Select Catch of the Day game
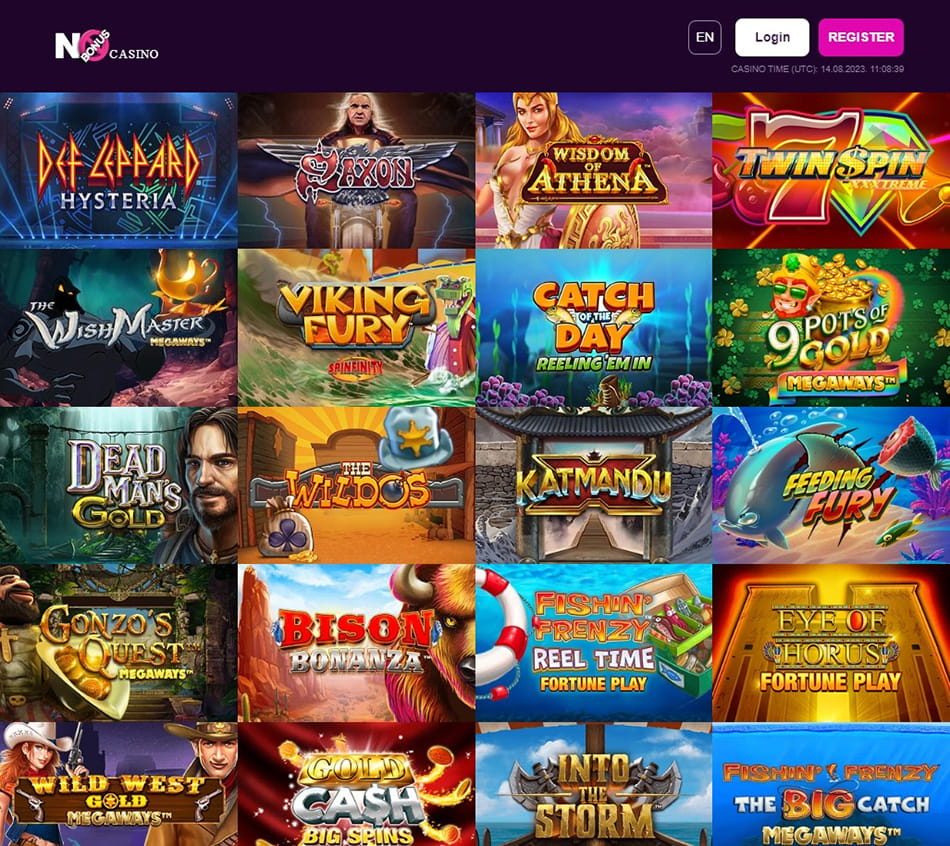This screenshot has height=846, width=950. 594,328
